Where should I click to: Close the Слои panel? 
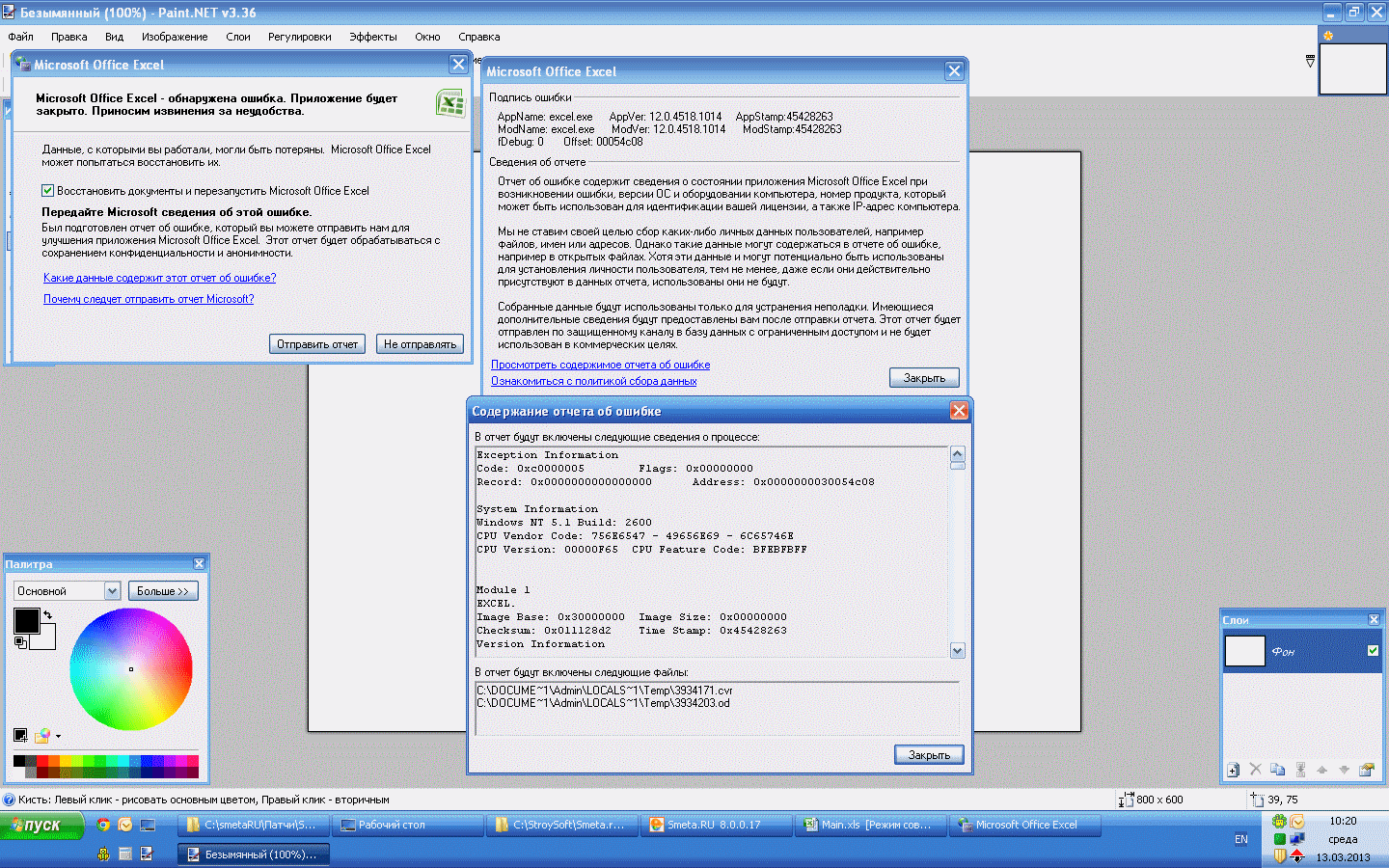(1375, 620)
